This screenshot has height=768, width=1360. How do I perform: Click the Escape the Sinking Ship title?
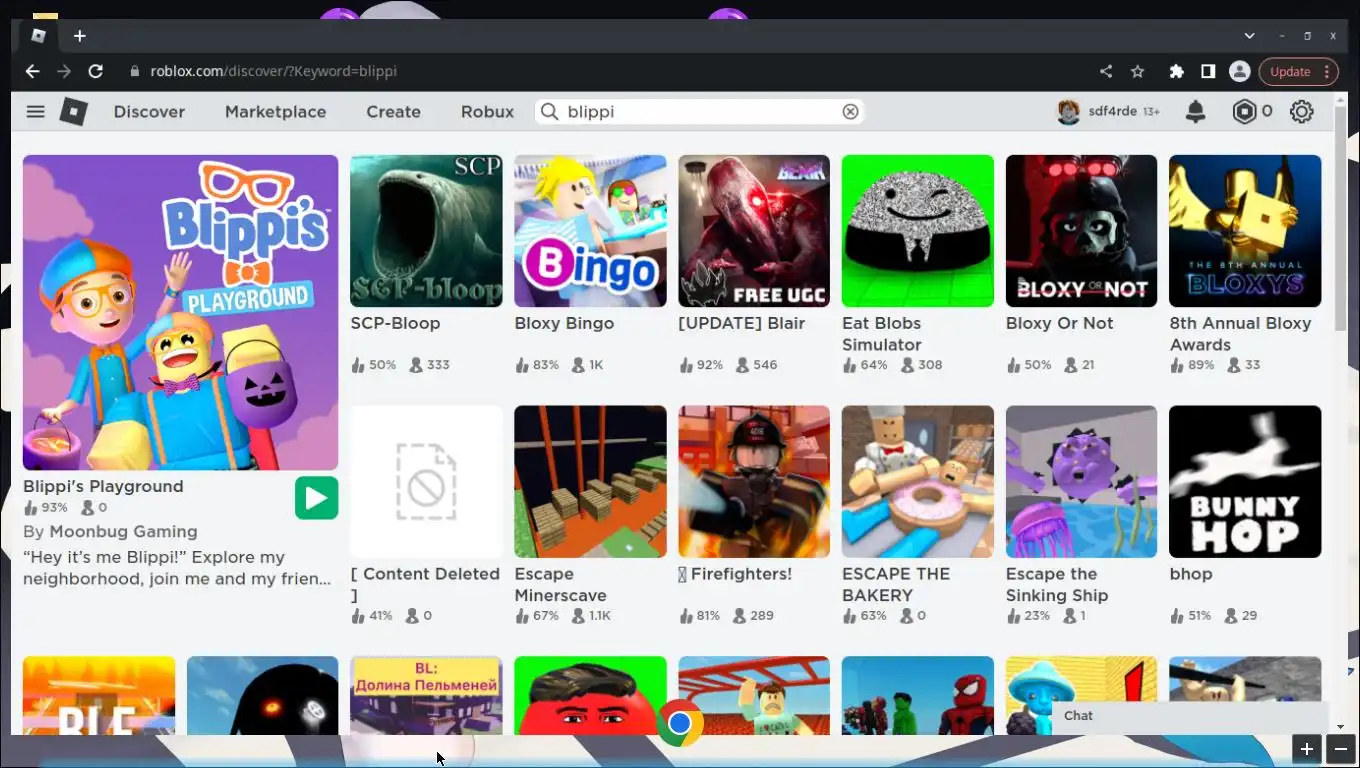click(1057, 584)
